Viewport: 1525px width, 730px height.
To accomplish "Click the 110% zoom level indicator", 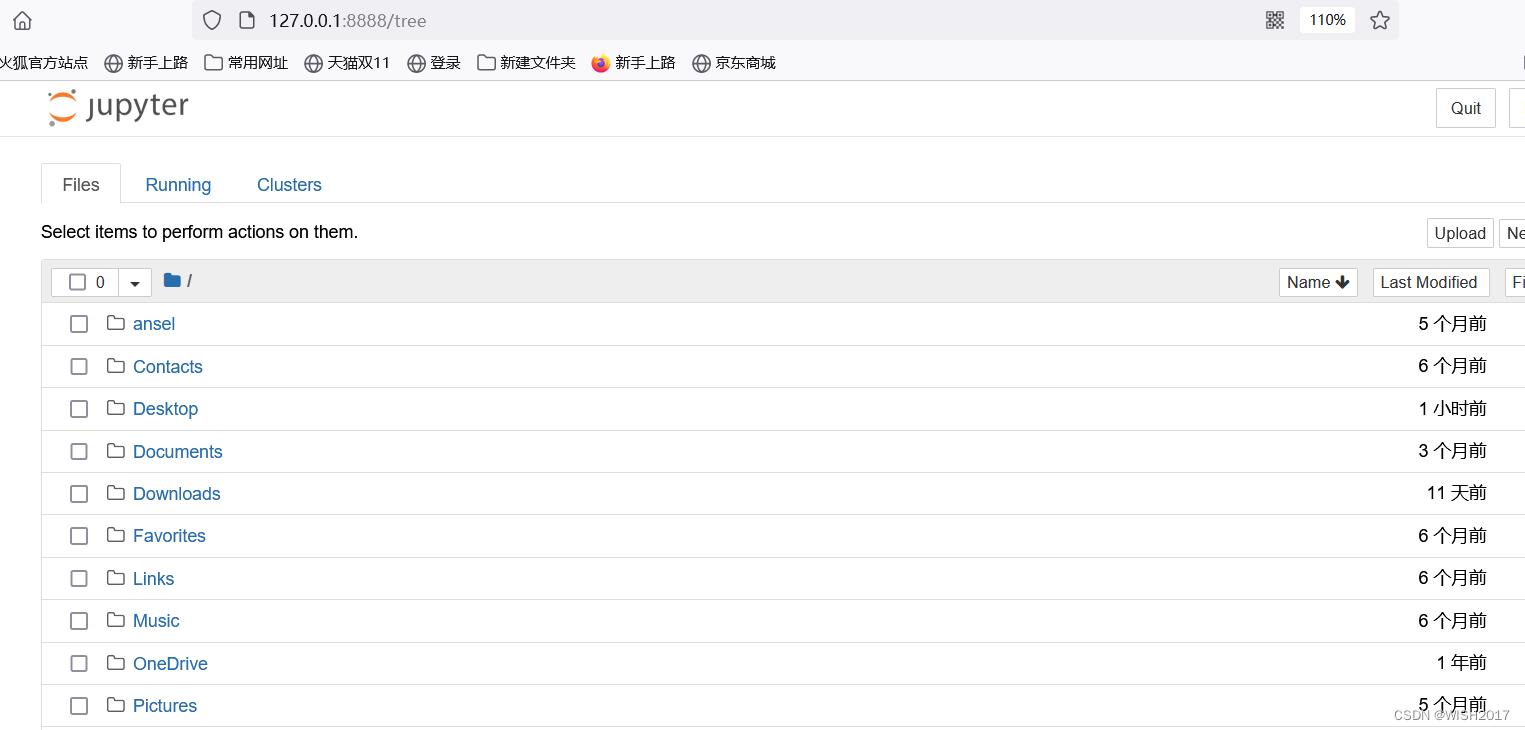I will click(1327, 20).
